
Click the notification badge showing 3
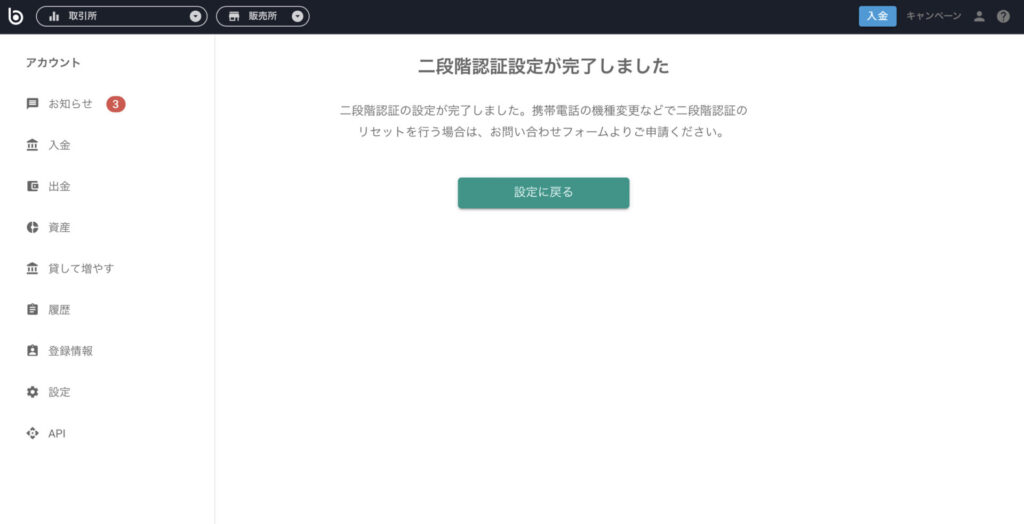click(x=116, y=104)
